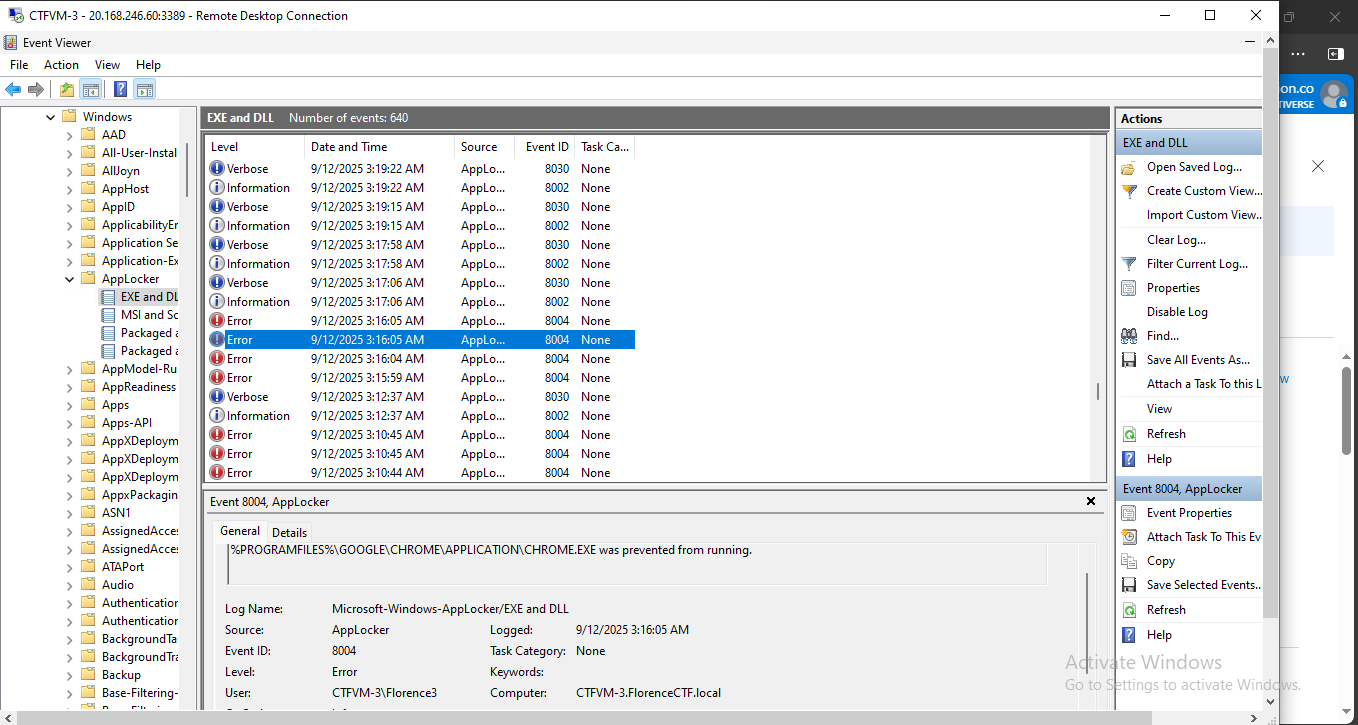Click the upper Help icon in Actions pane
The height and width of the screenshot is (725, 1358).
[x=1129, y=459]
